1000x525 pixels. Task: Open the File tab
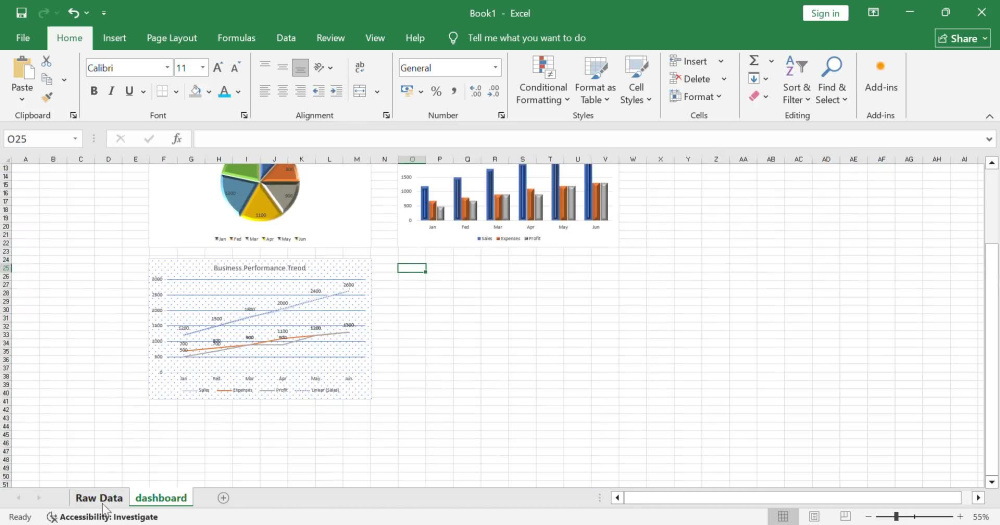23,38
